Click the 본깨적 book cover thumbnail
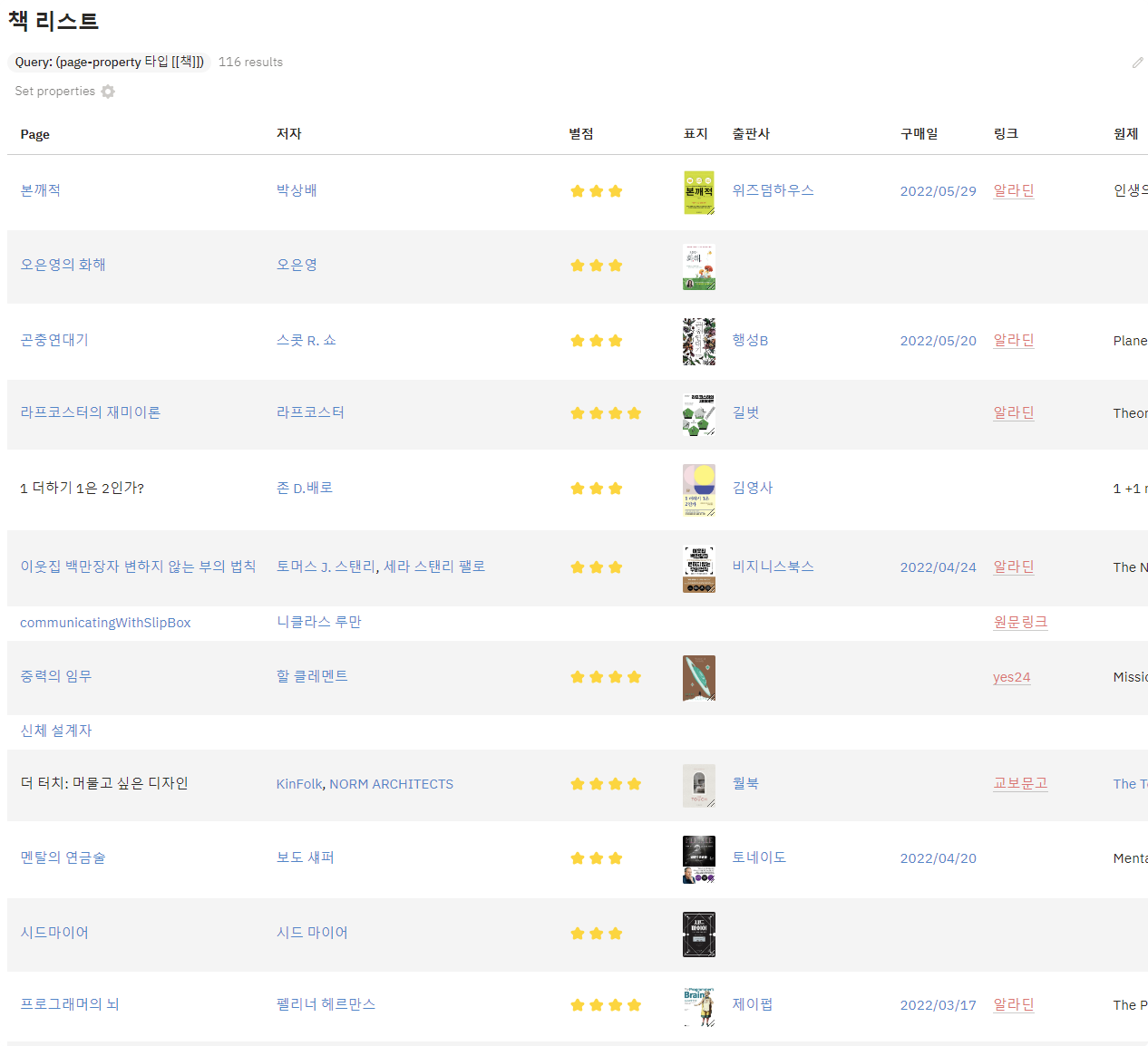The width and height of the screenshot is (1148, 1046). click(x=699, y=193)
